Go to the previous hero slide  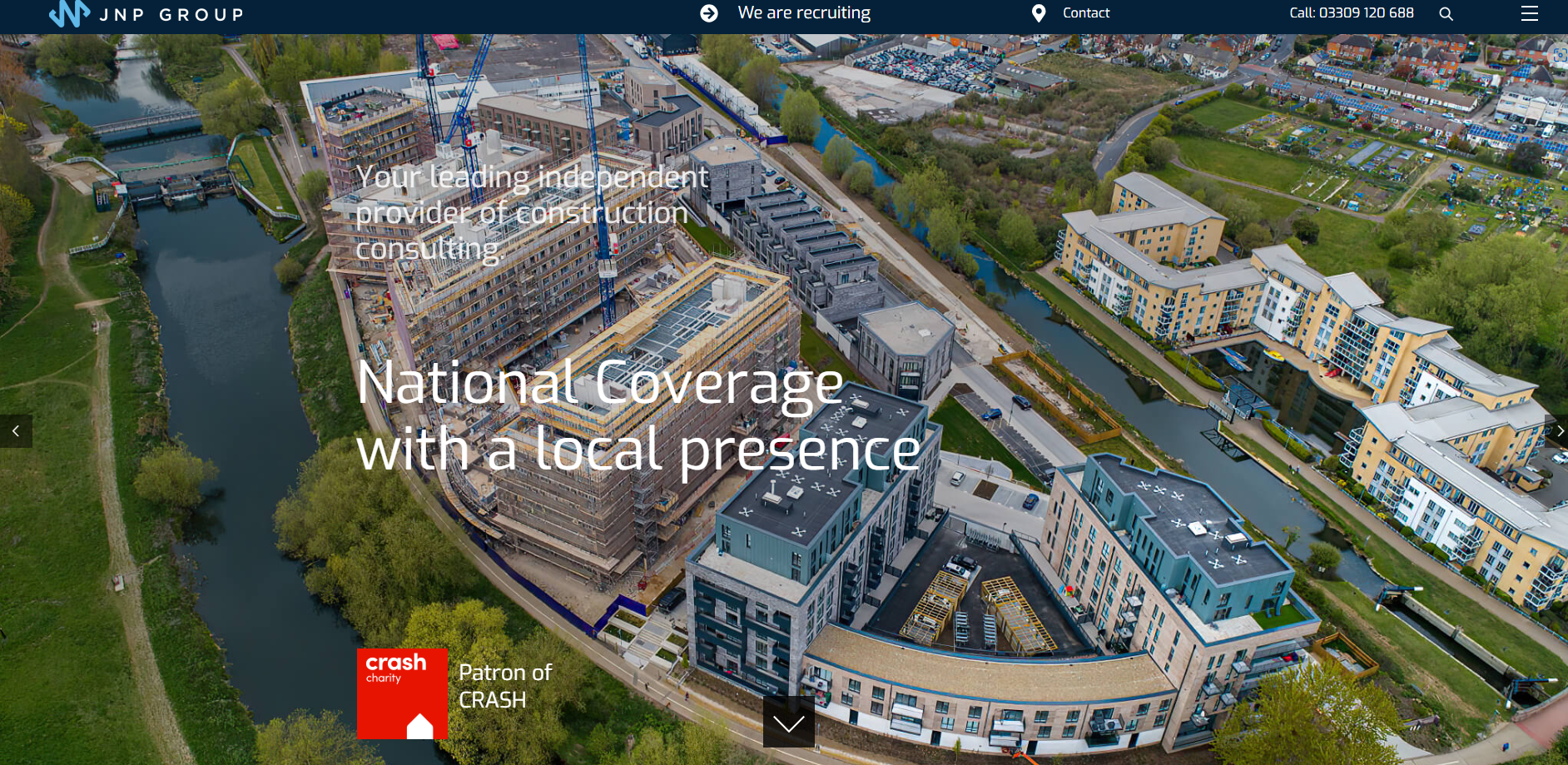[x=16, y=431]
